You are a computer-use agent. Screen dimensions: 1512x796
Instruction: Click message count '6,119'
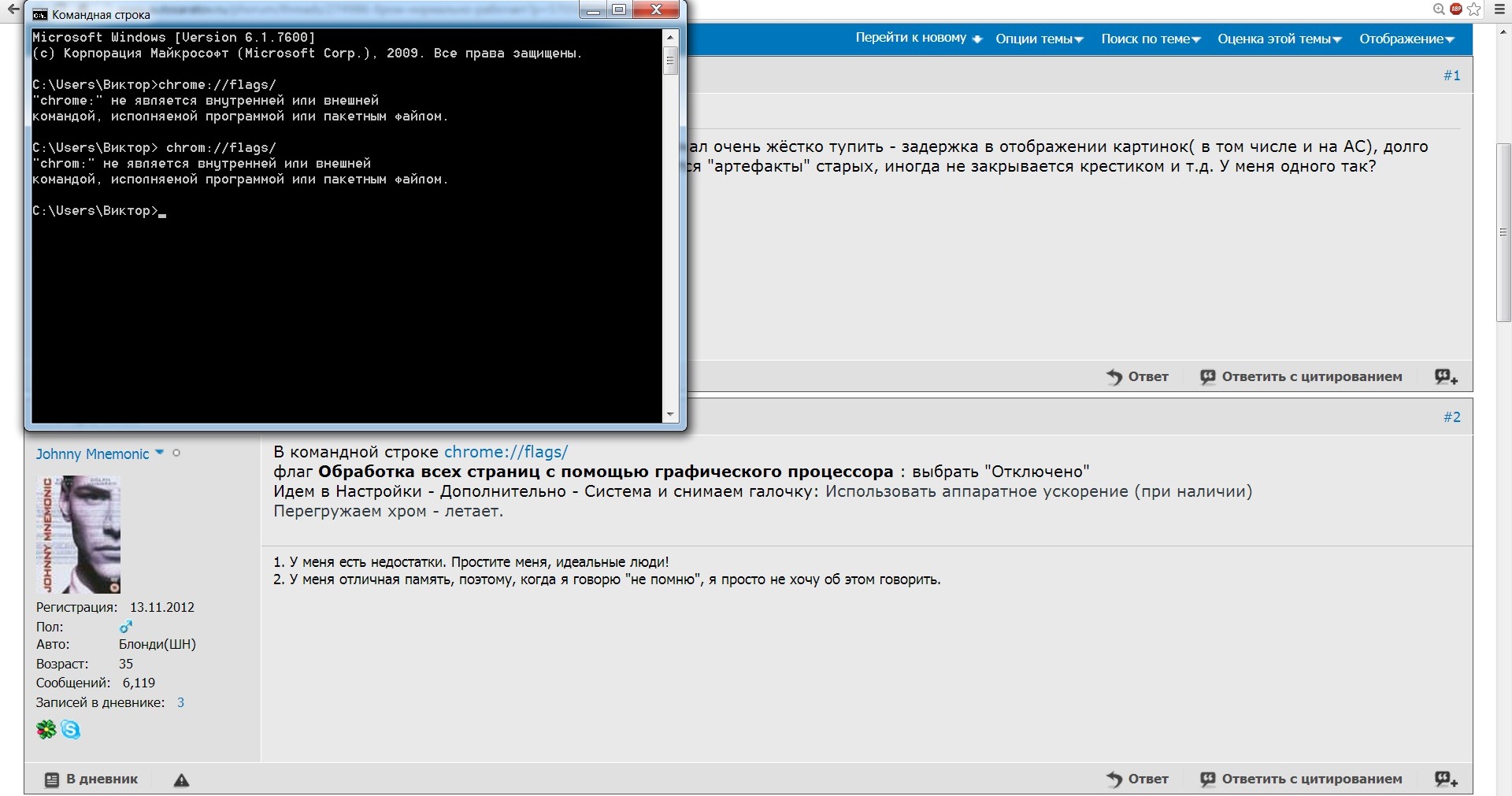click(139, 683)
